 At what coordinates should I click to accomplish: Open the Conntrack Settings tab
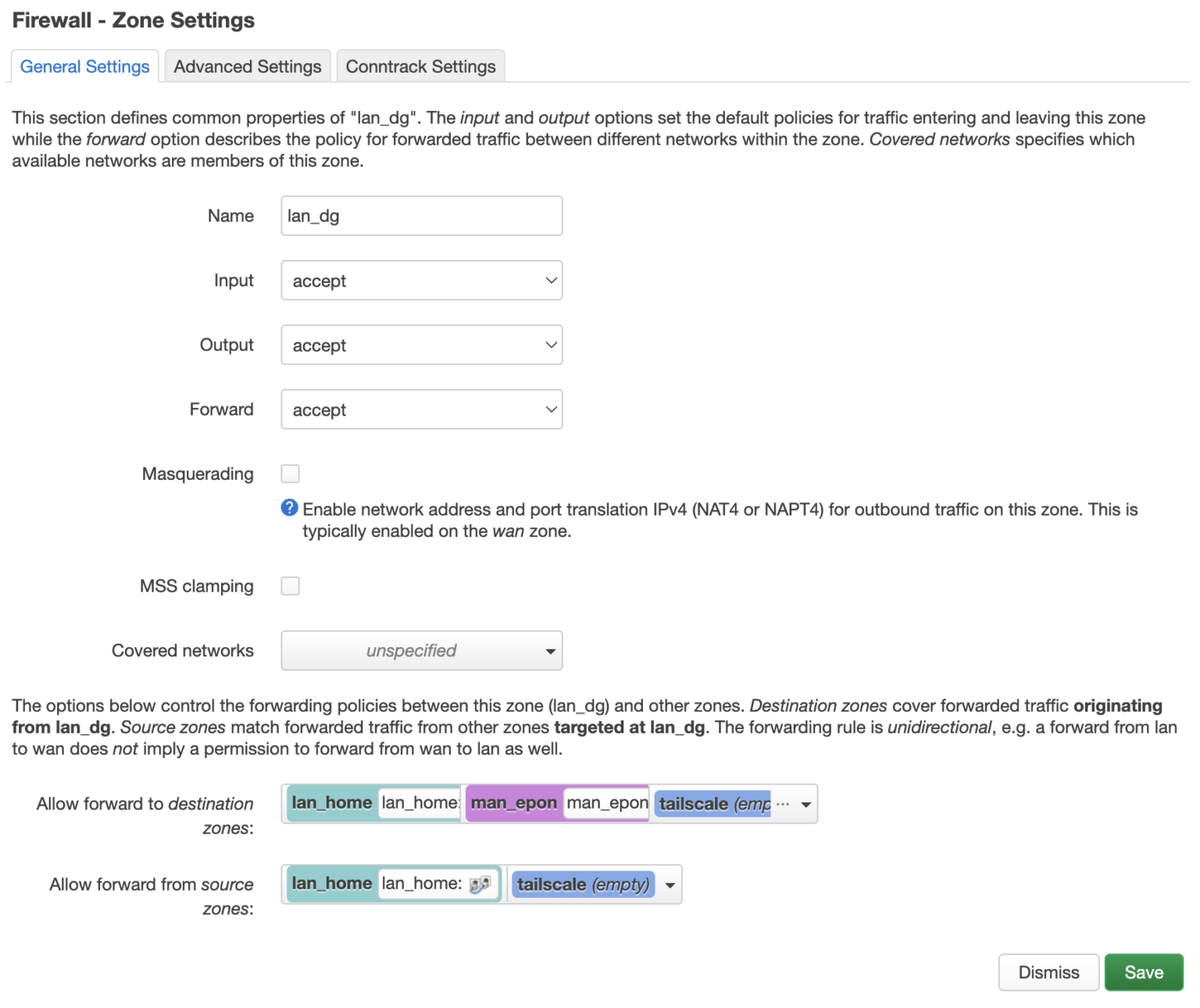420,66
